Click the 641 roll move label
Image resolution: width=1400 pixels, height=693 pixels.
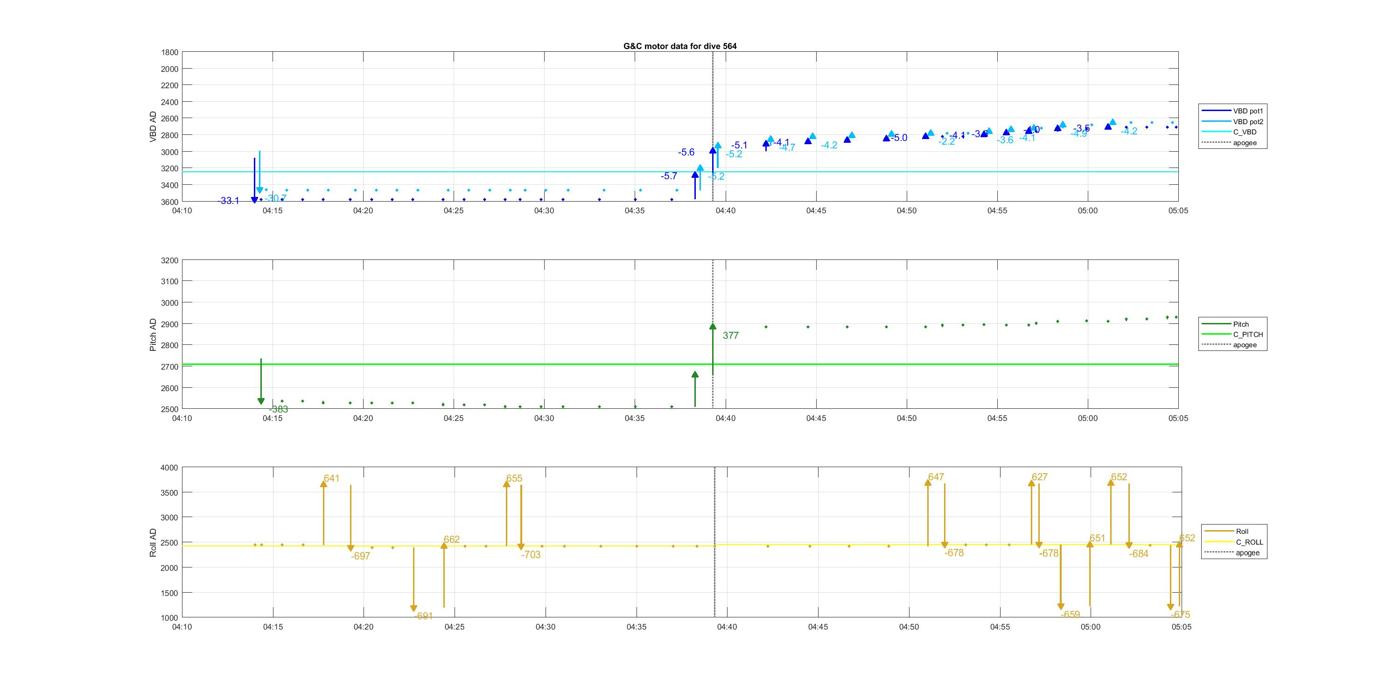point(332,479)
